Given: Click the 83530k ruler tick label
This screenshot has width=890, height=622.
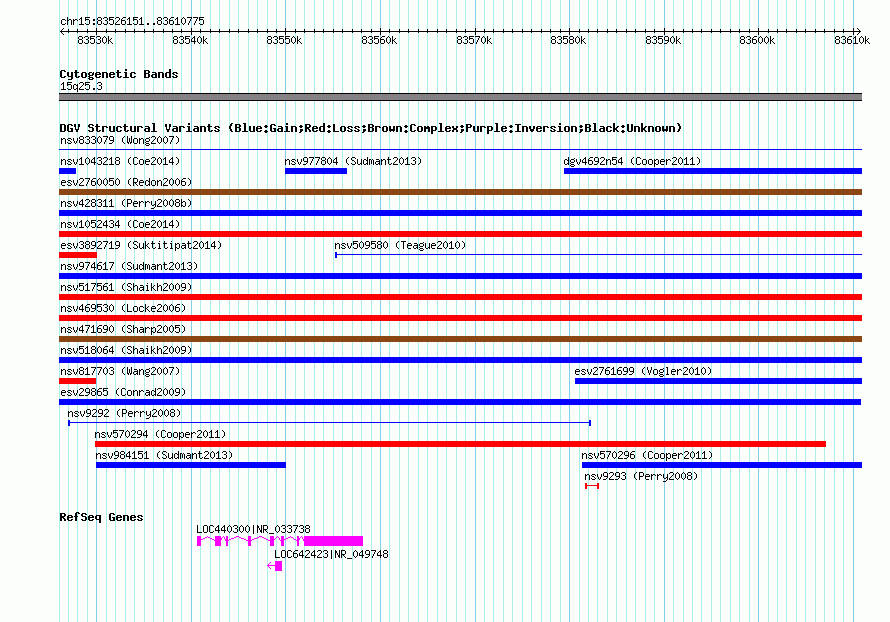Looking at the screenshot, I should (x=95, y=40).
